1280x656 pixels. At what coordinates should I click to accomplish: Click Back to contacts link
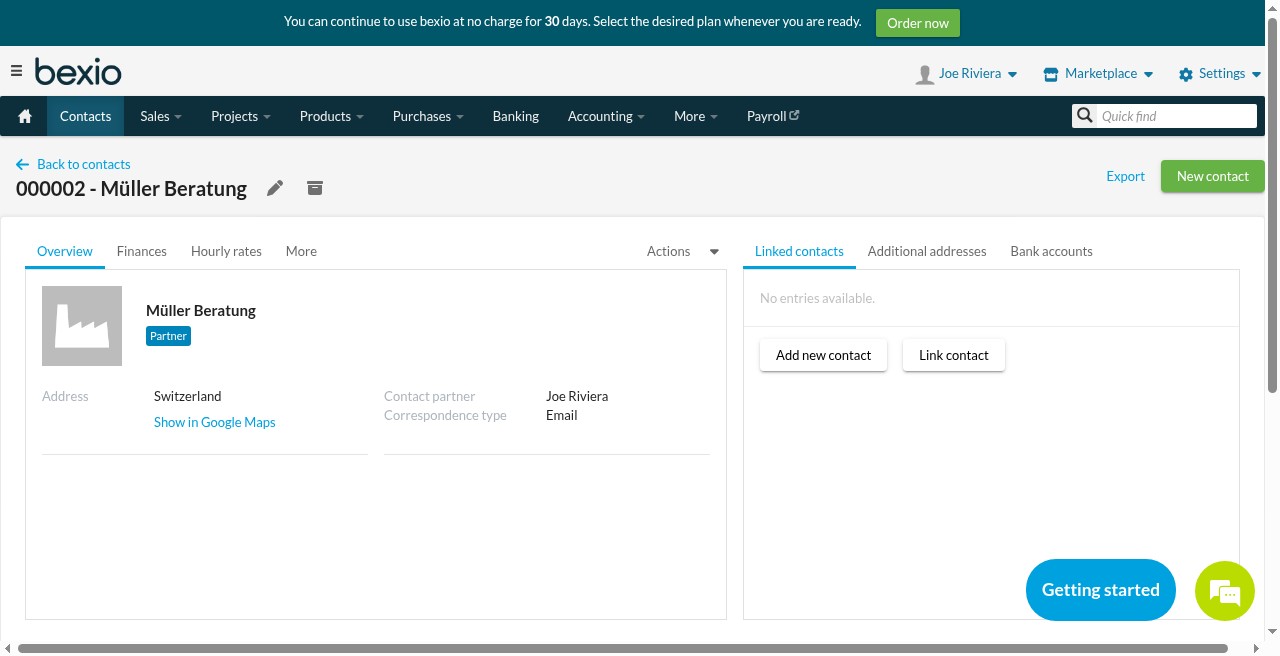(x=84, y=164)
